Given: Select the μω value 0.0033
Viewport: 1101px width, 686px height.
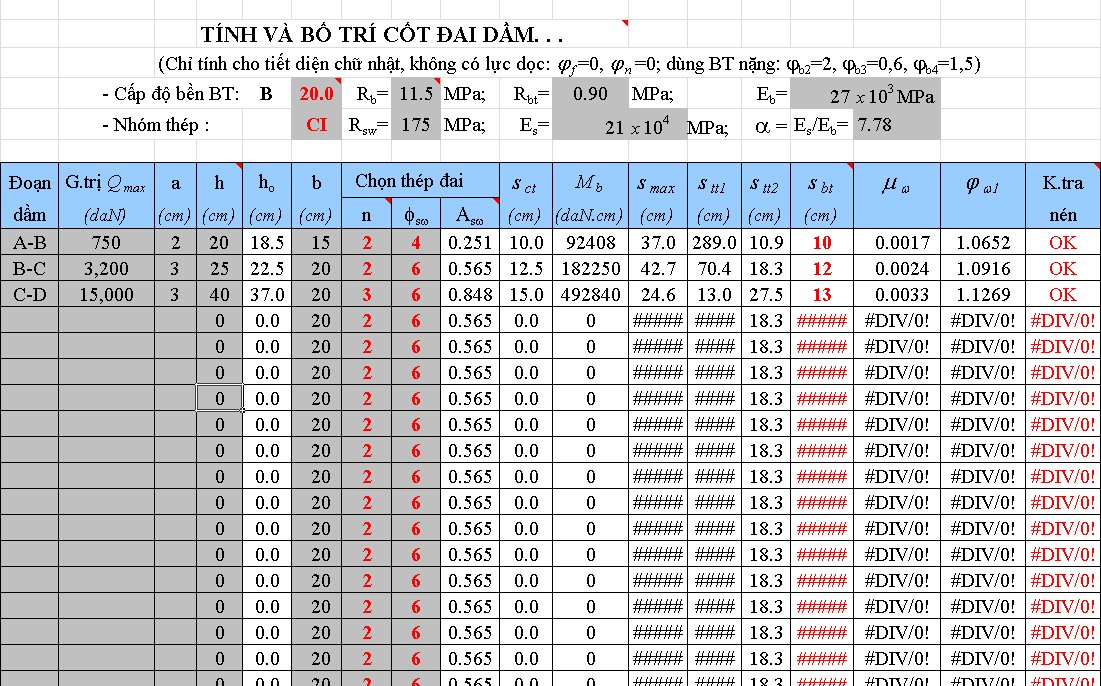Looking at the screenshot, I should (x=897, y=293).
